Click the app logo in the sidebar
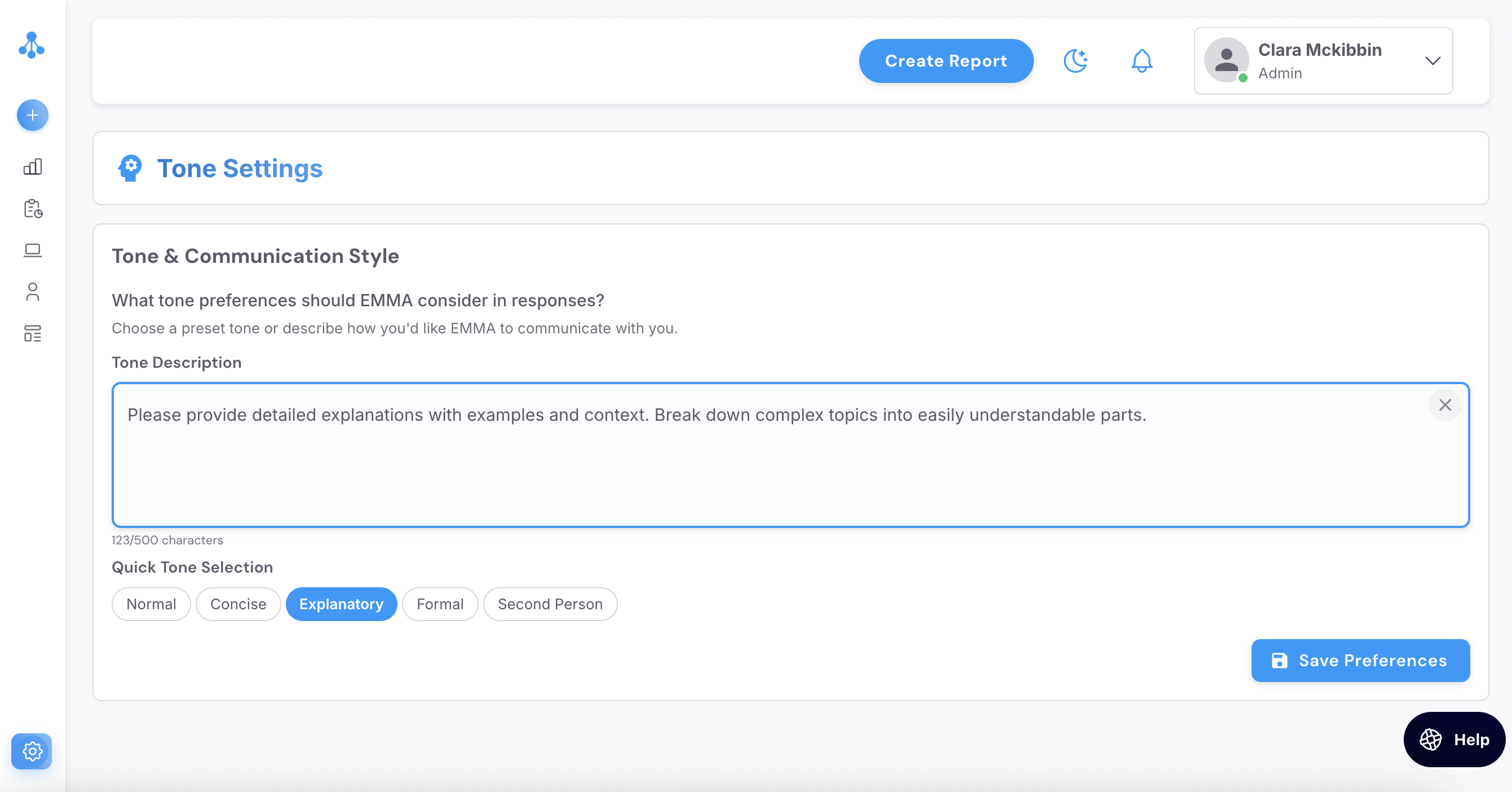 click(x=32, y=45)
